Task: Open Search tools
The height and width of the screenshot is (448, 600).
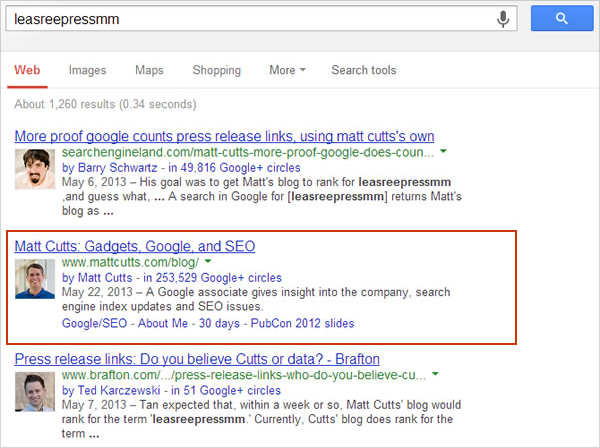Action: [x=364, y=70]
